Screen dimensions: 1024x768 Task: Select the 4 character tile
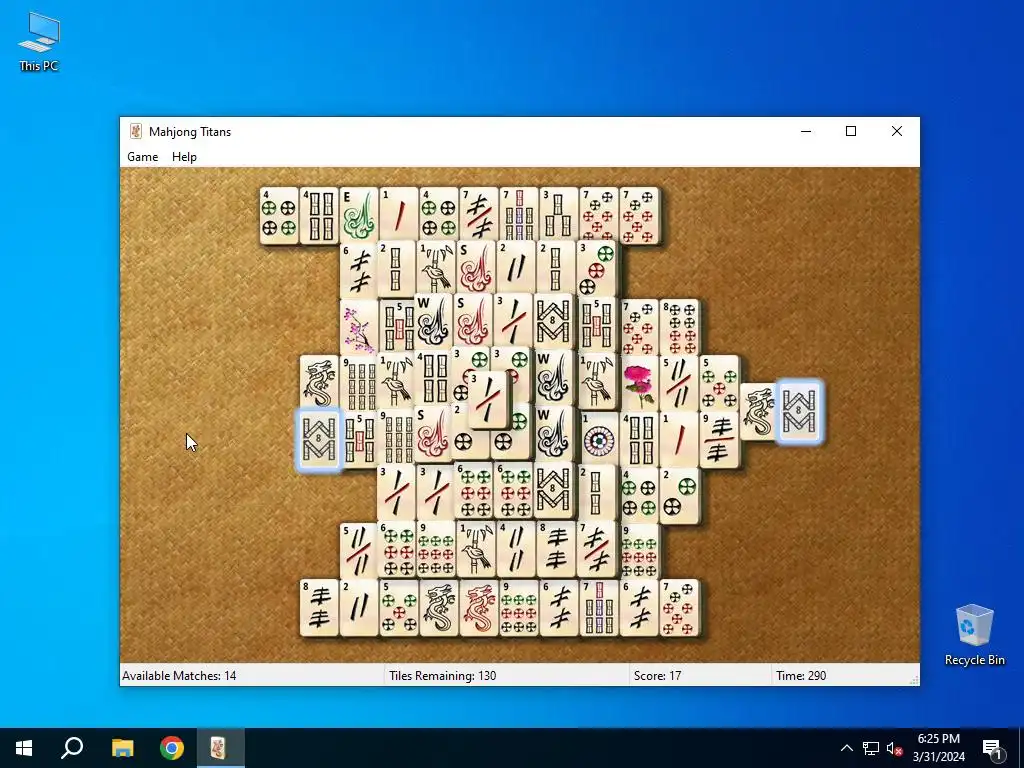(x=519, y=552)
